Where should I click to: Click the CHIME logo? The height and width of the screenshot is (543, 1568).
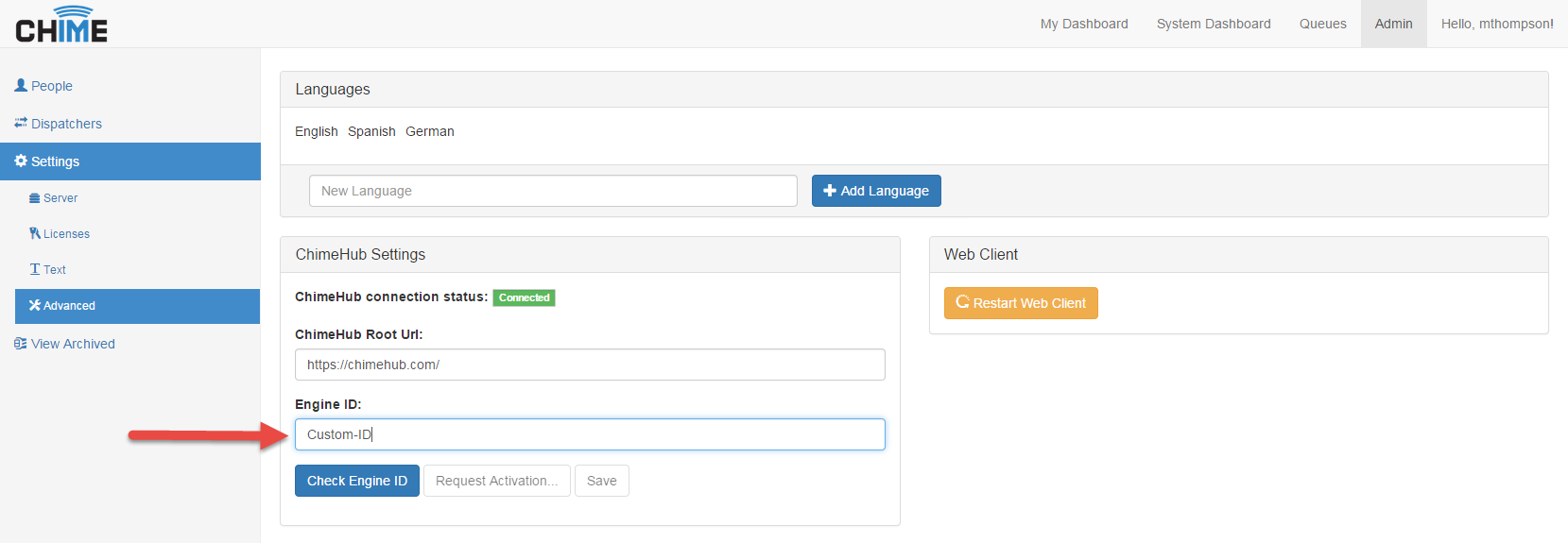(x=61, y=25)
